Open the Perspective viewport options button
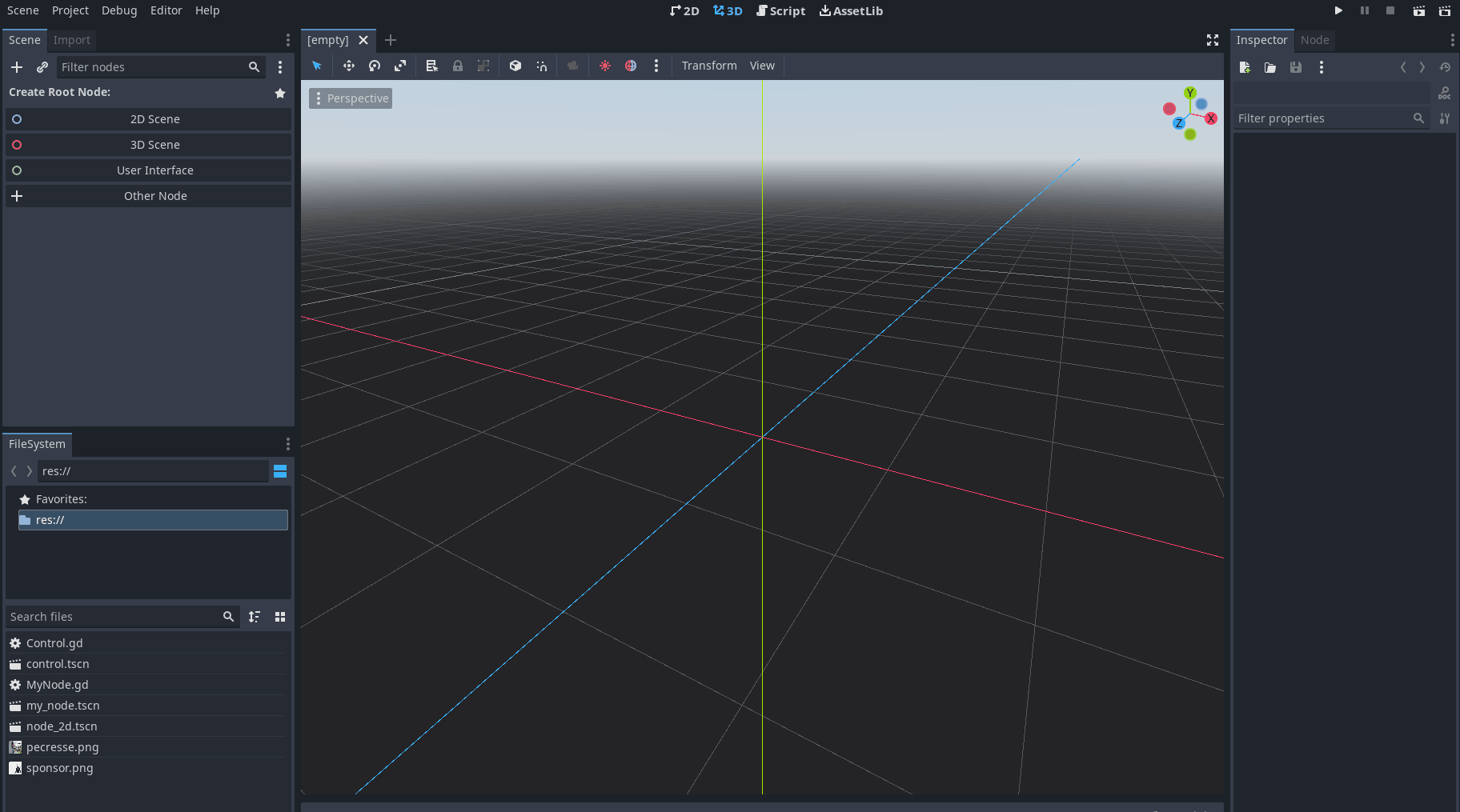Screen dimensions: 1460x812 coord(351,98)
